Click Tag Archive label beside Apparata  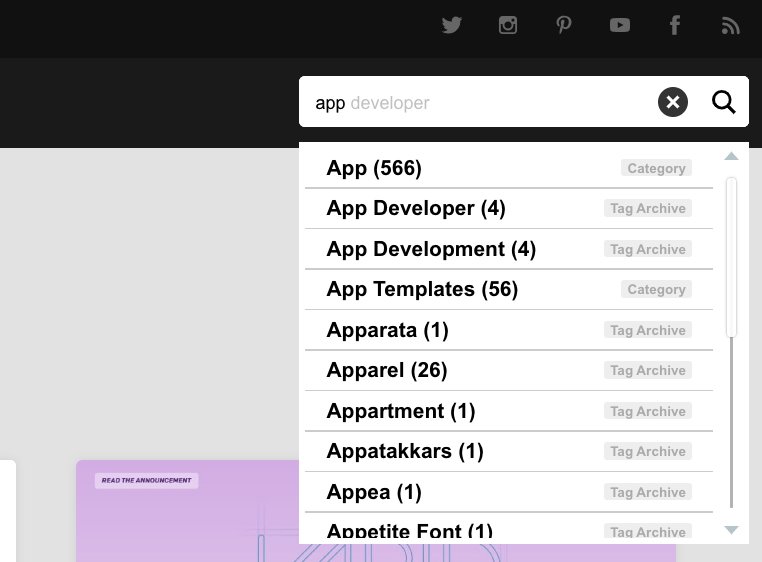(648, 330)
